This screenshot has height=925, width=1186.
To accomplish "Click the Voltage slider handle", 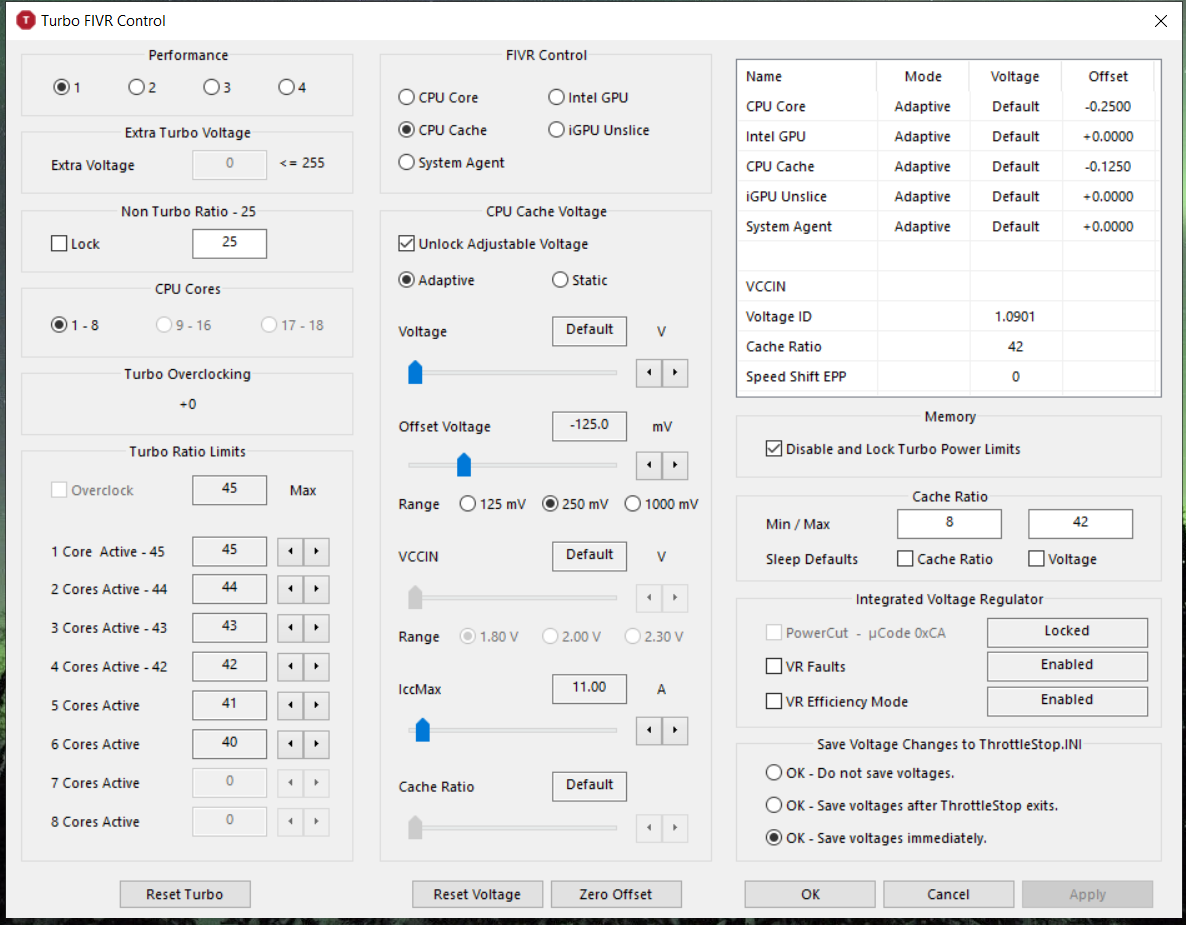I will point(415,372).
